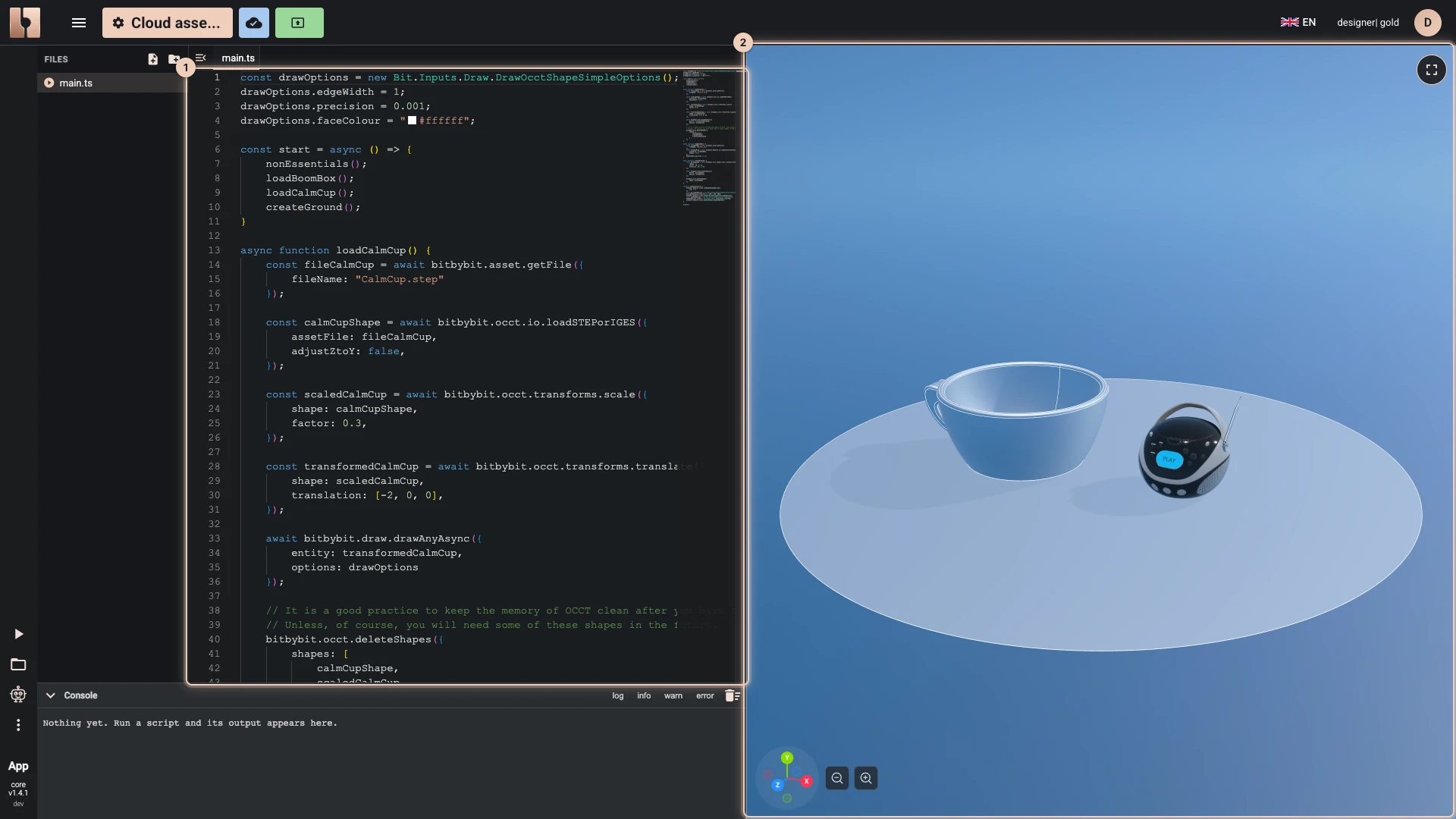Open the robot AI assistant icon
Screen dimensions: 1456x819
(19, 695)
